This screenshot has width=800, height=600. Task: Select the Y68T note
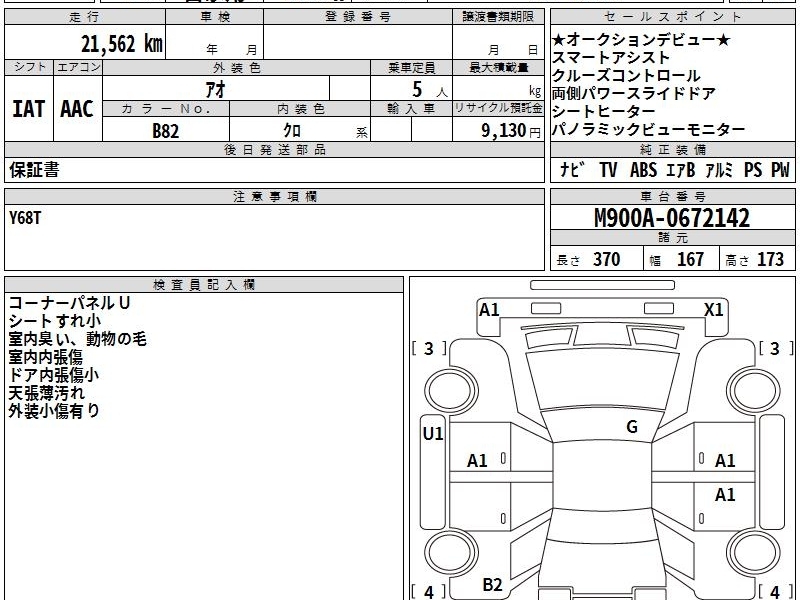click(25, 218)
